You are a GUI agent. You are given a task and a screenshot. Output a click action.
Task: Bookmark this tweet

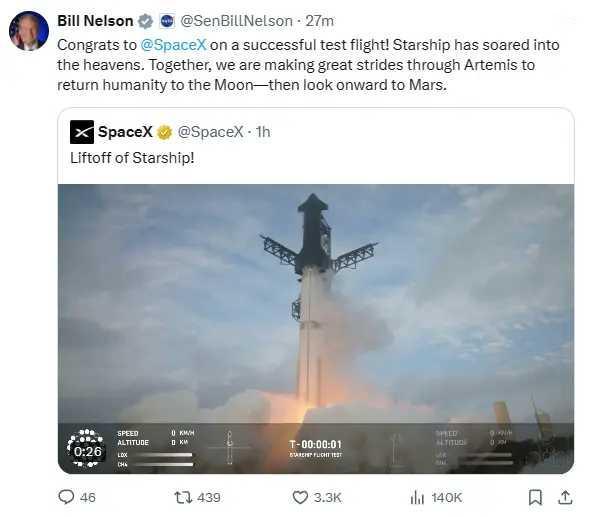click(x=535, y=497)
